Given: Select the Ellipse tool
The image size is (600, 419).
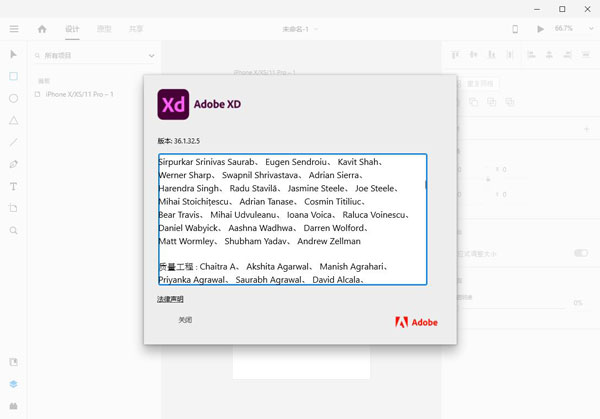Looking at the screenshot, I should (13, 98).
